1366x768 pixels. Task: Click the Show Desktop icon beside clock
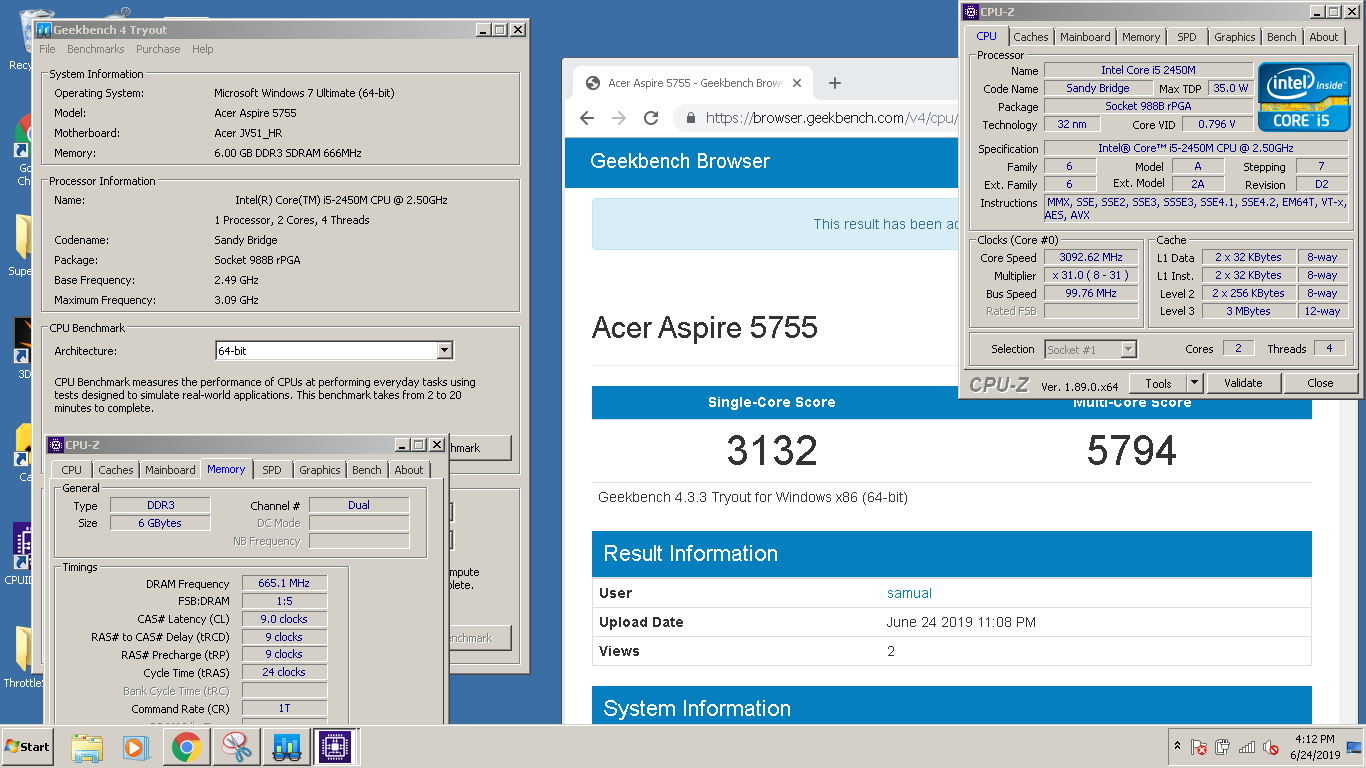click(x=1354, y=746)
